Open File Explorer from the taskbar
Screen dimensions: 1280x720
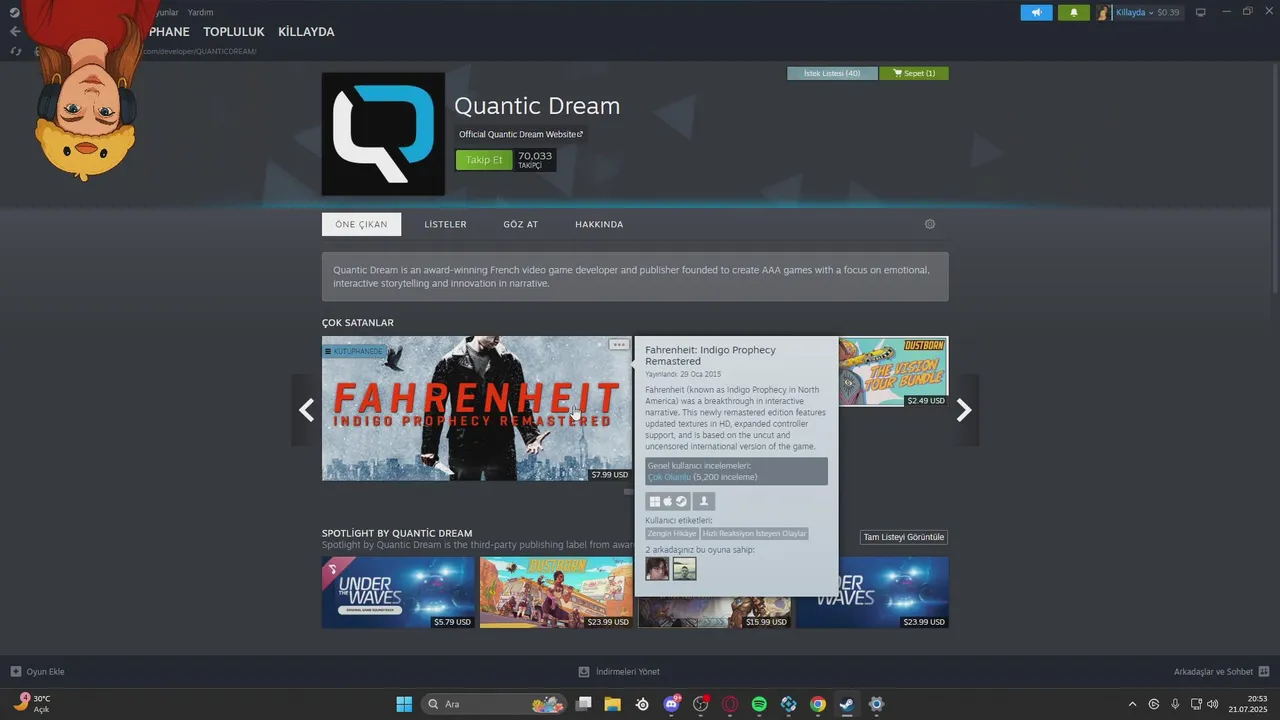pyautogui.click(x=612, y=704)
